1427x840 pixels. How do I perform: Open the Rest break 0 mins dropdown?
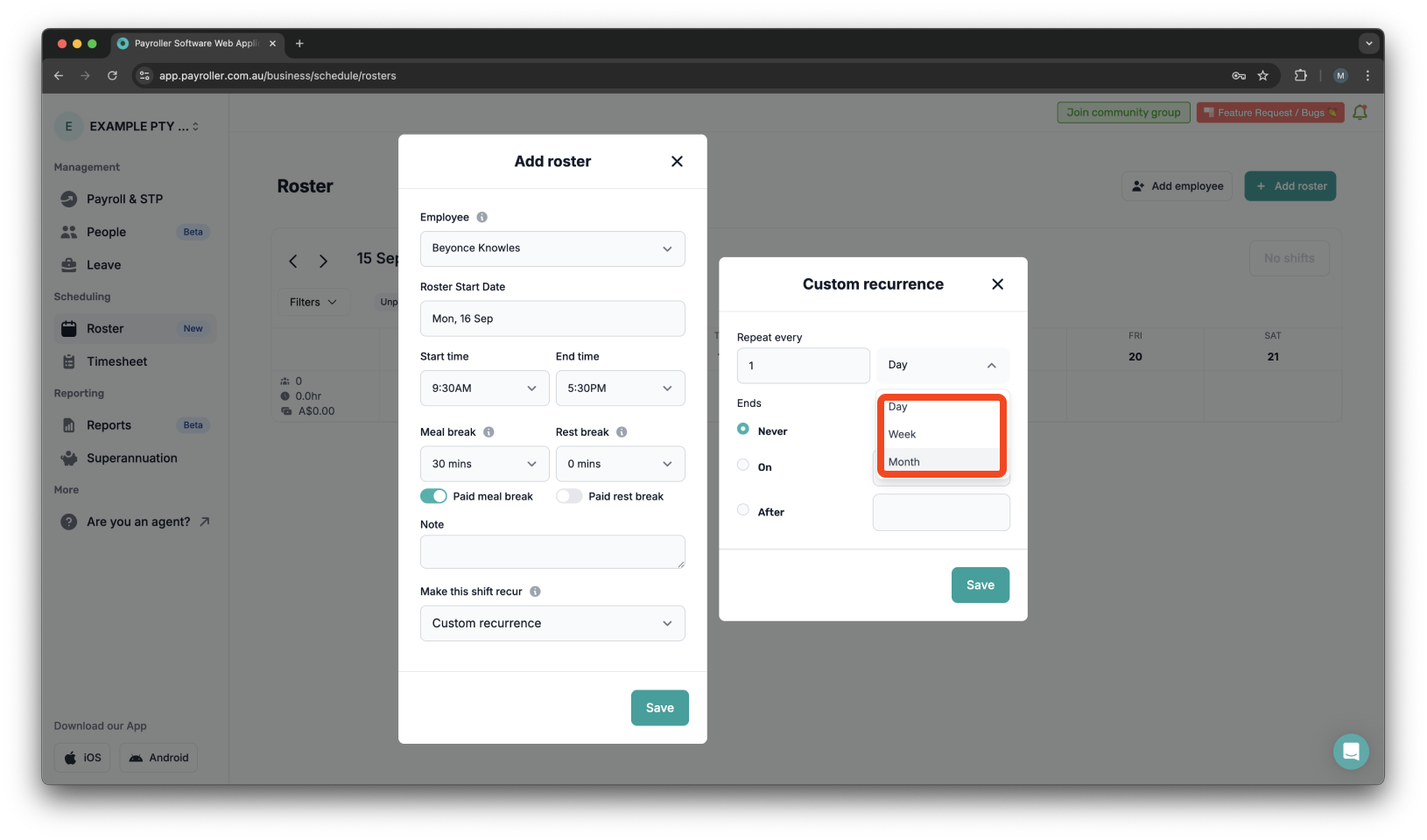[x=621, y=464]
